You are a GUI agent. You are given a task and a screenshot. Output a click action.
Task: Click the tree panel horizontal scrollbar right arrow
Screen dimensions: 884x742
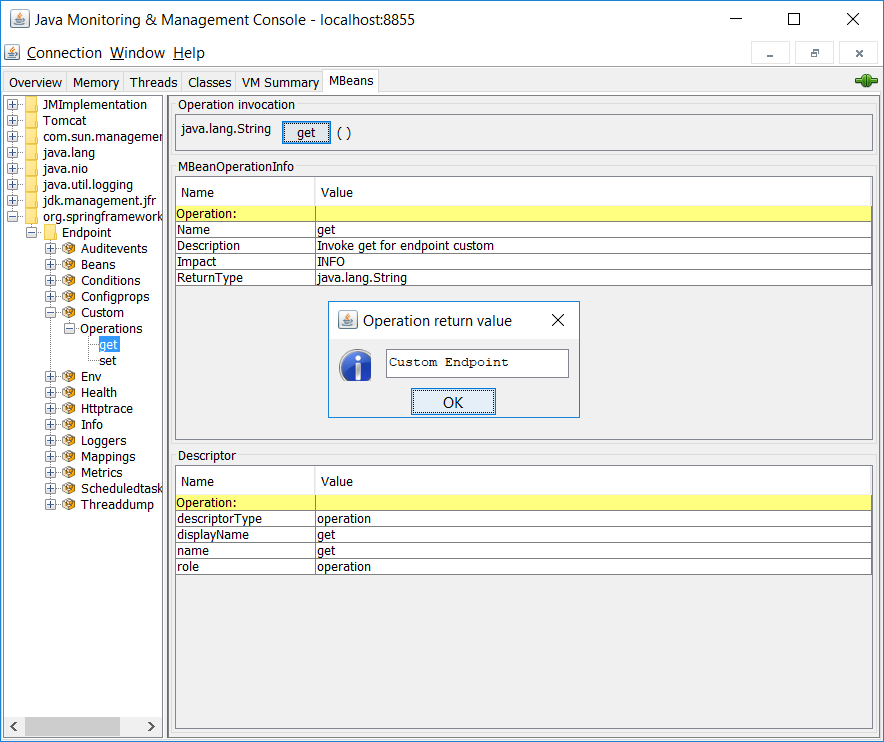click(151, 726)
